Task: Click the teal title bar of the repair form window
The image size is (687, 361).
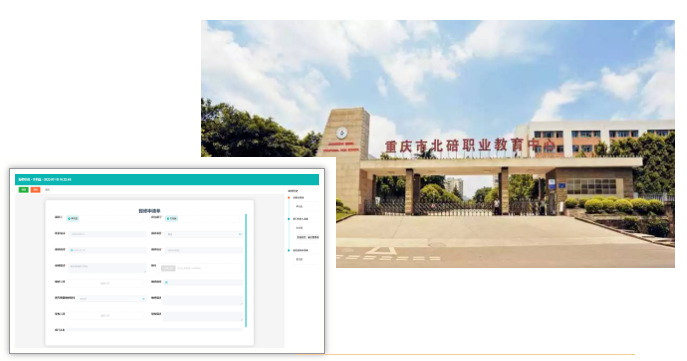Action: tap(167, 180)
